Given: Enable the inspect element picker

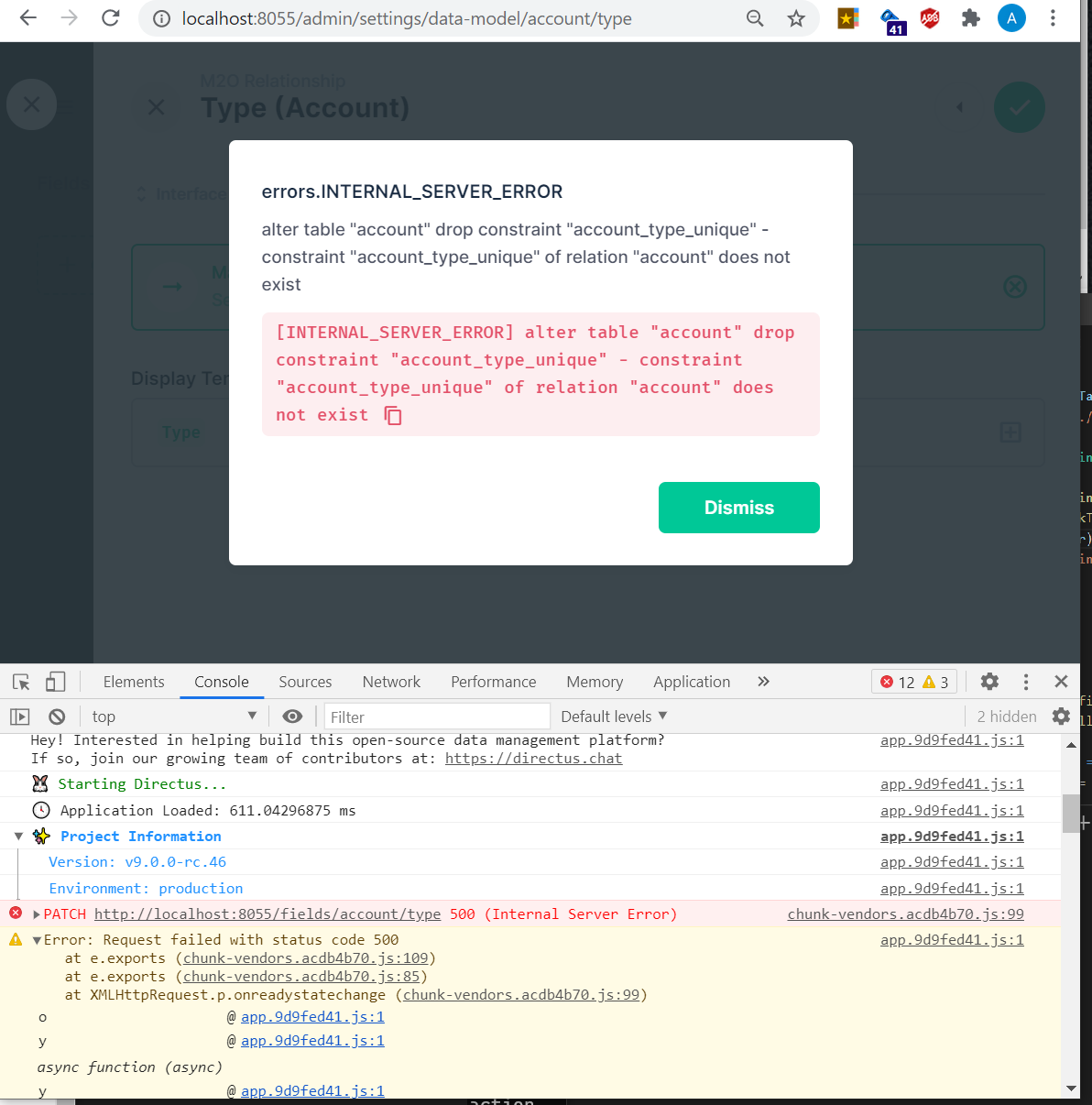Looking at the screenshot, I should (19, 681).
